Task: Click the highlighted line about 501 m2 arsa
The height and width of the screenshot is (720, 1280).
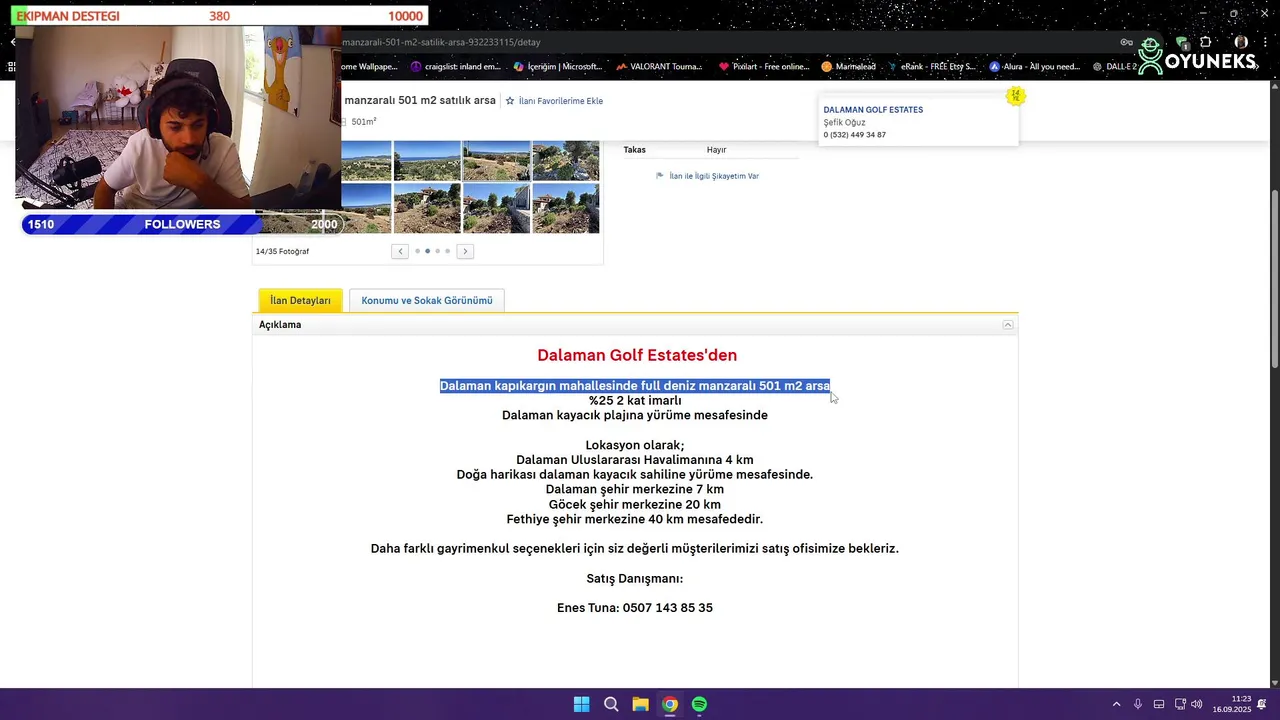Action: pyautogui.click(x=635, y=386)
